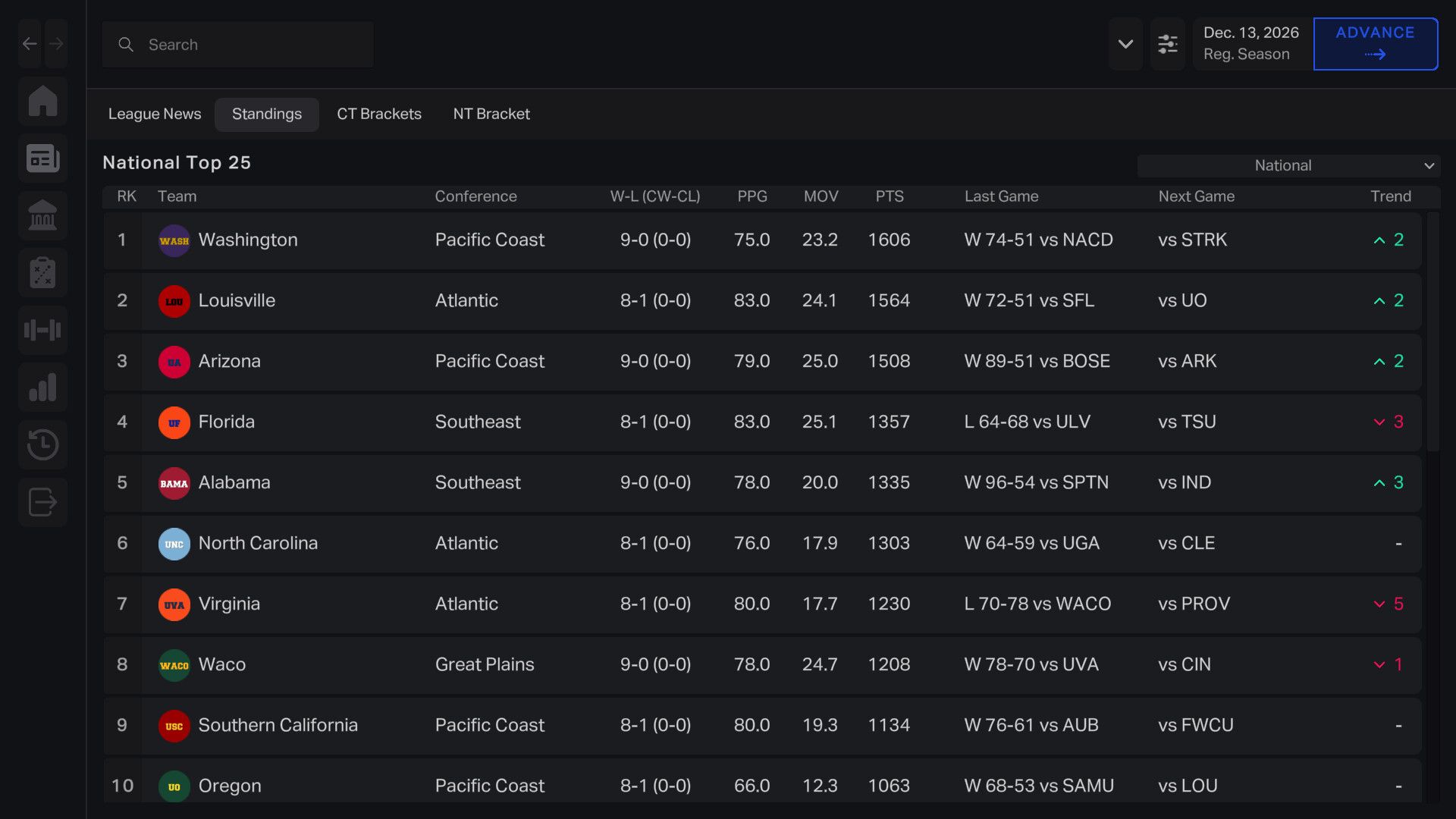
Task: Go back with the left arrow
Action: (30, 44)
